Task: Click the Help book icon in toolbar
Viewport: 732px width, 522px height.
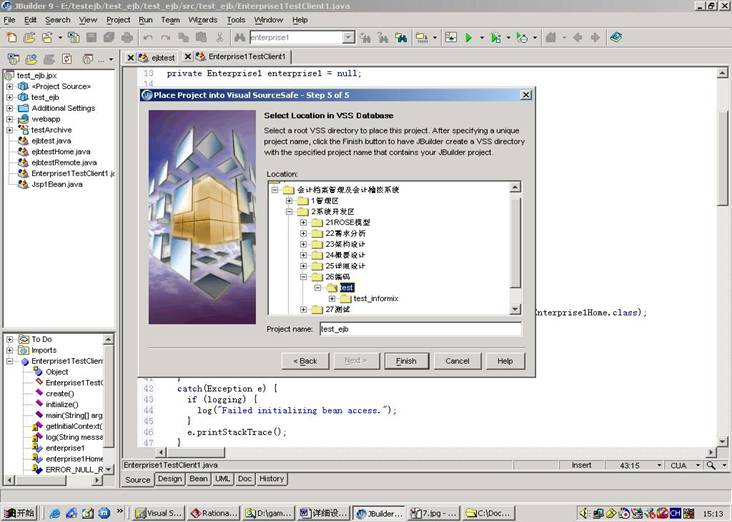Action: coord(616,37)
